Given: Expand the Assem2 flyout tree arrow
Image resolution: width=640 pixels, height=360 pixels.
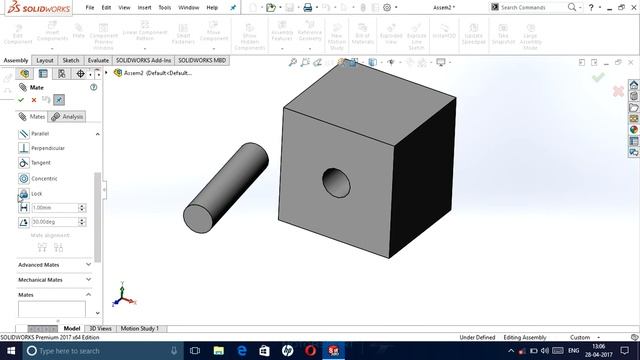Looking at the screenshot, I should click(x=107, y=73).
